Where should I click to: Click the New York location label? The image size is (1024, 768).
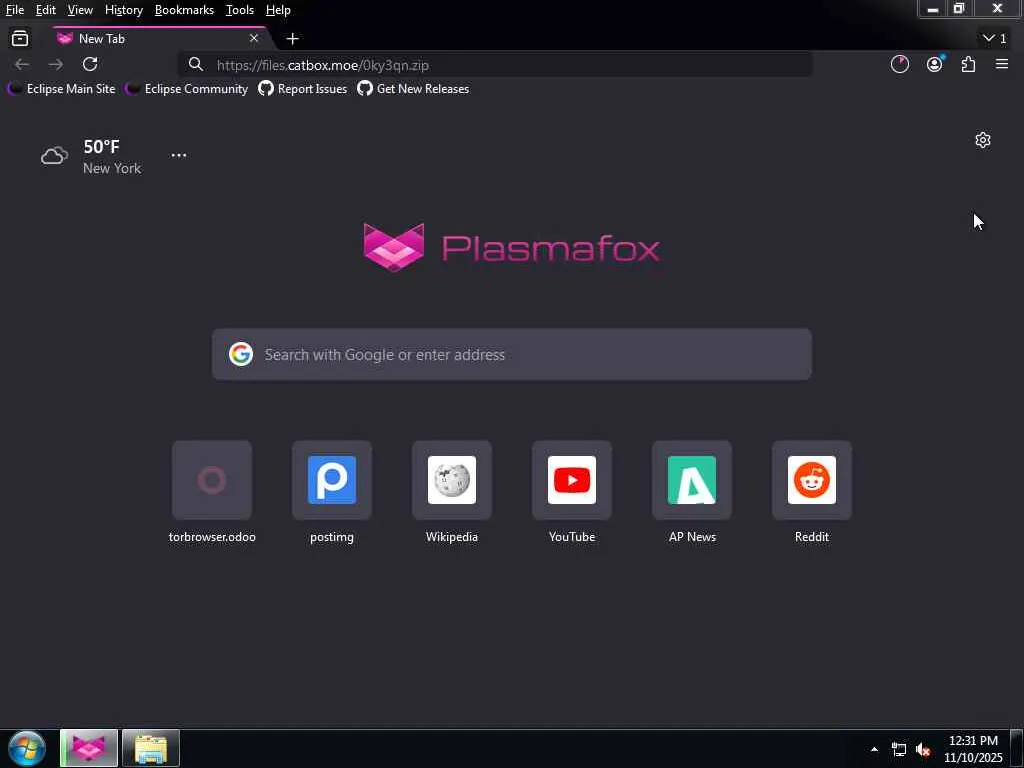(x=112, y=168)
